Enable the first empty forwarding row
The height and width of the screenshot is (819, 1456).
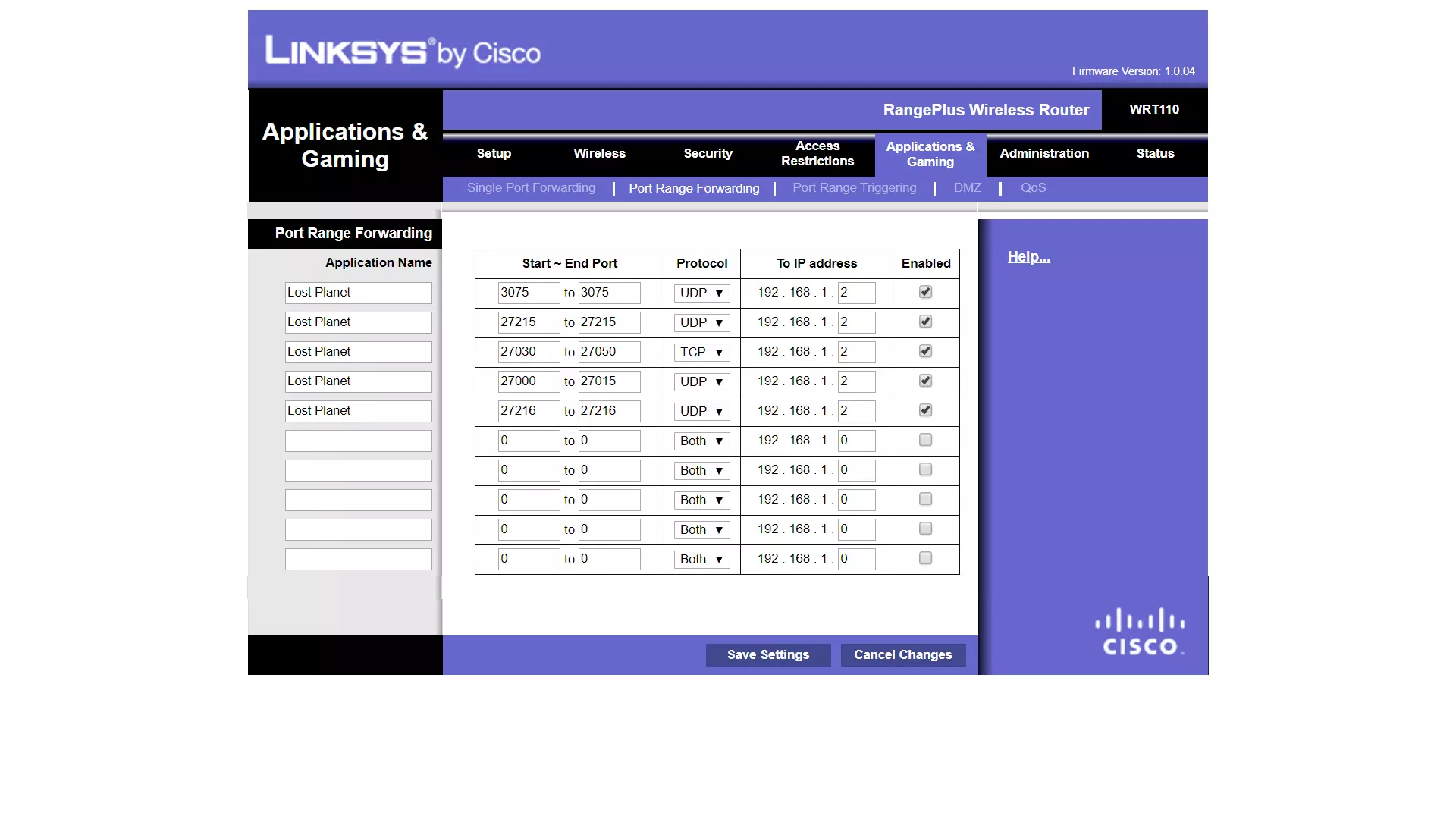pos(925,440)
